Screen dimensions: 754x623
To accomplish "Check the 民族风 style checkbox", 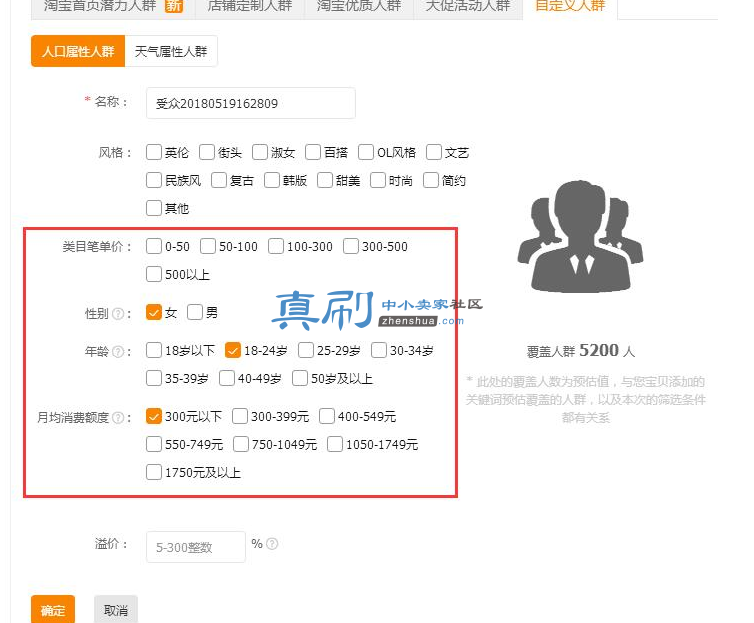I will [154, 180].
